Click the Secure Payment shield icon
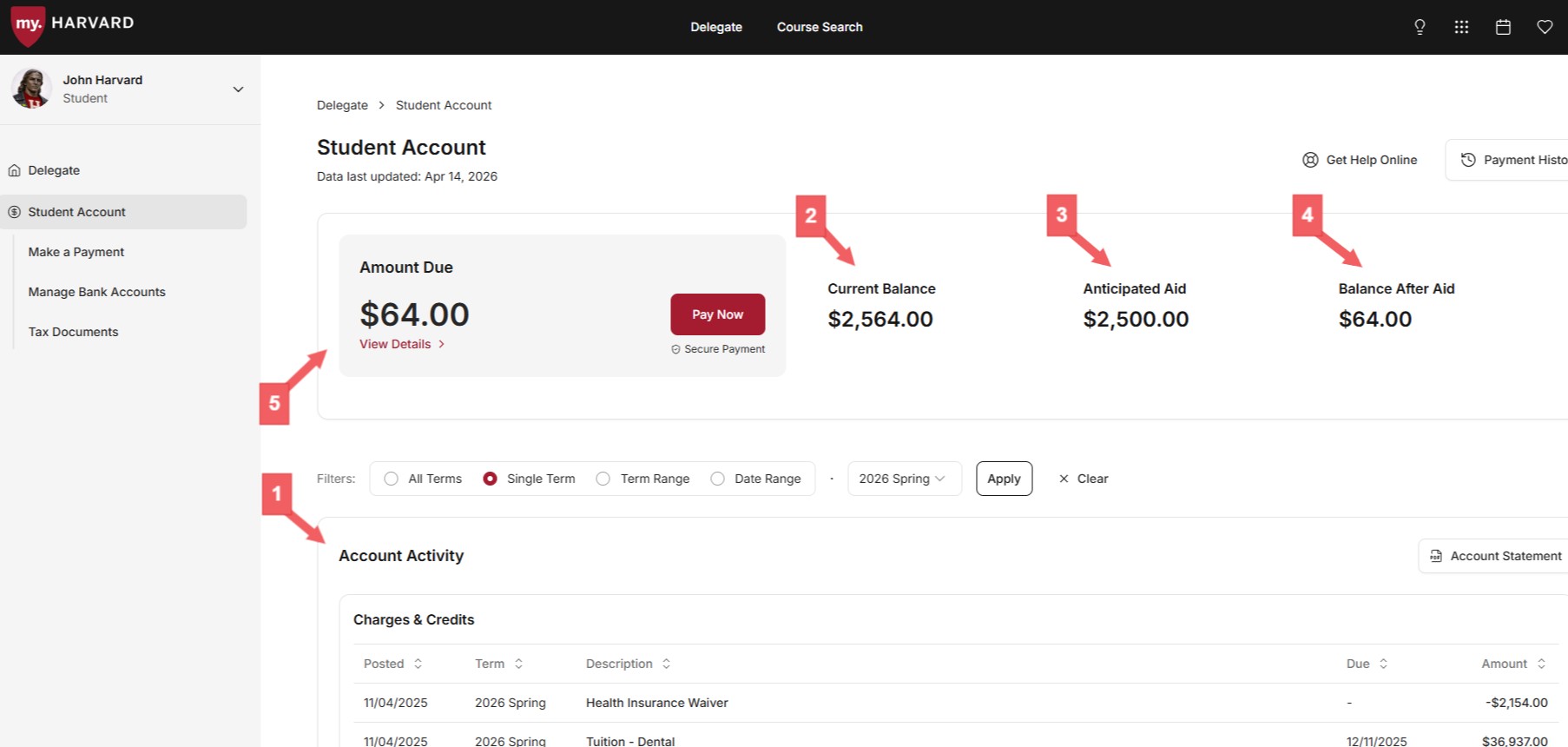This screenshot has width=1568, height=747. tap(675, 349)
